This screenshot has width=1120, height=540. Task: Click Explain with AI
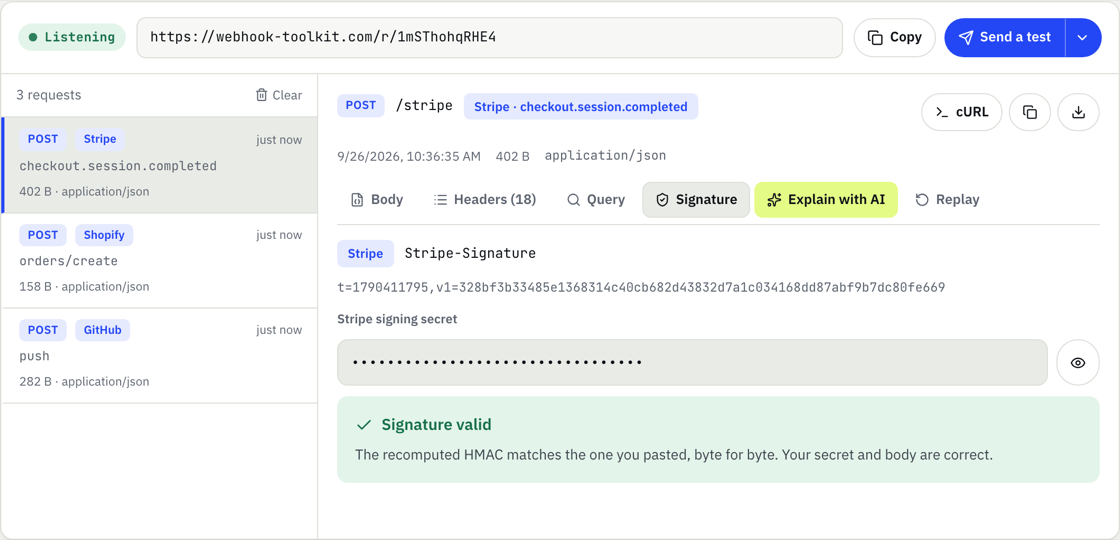[x=826, y=200]
